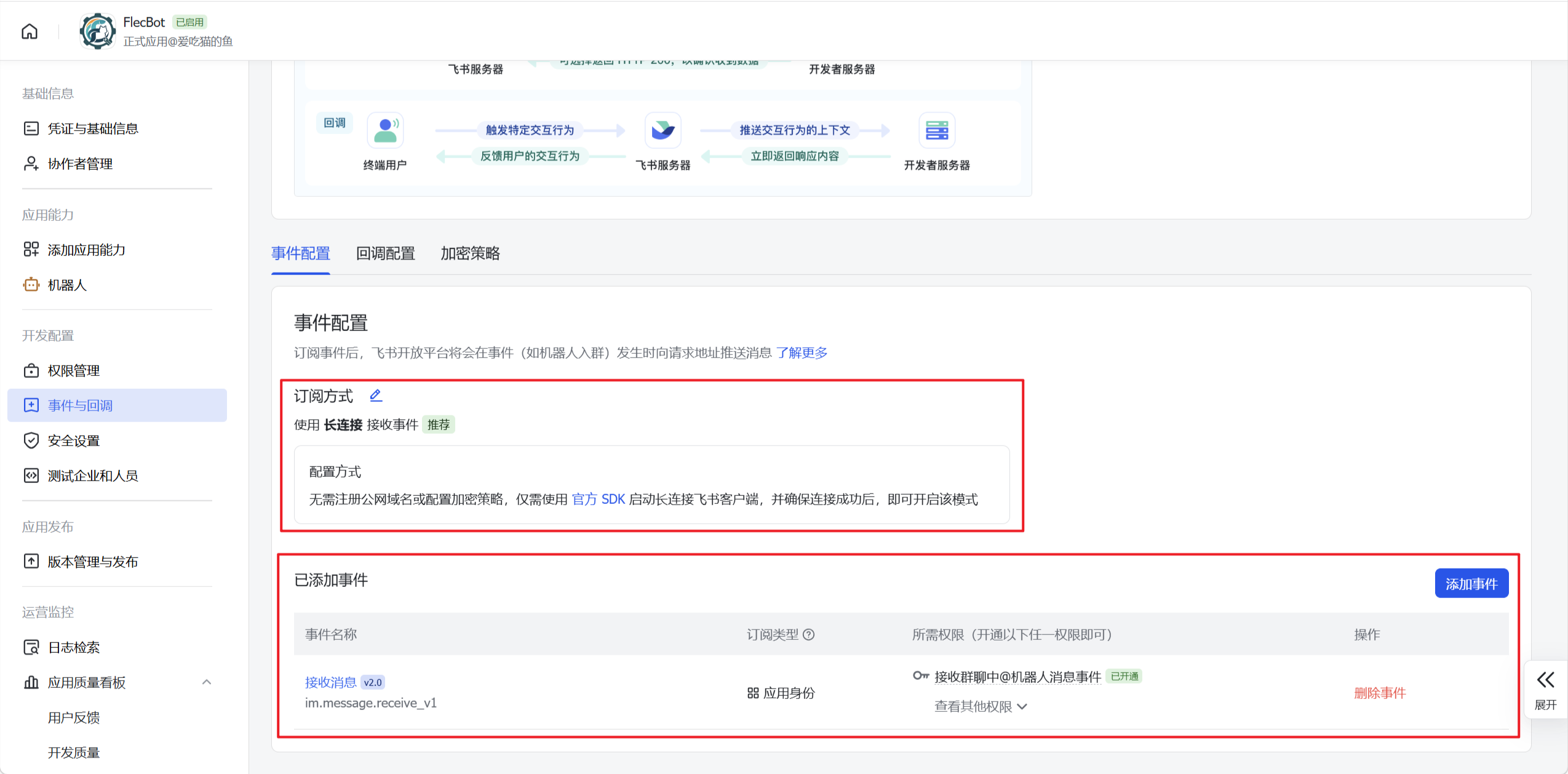
Task: Click the 立即返回响应内容 arrow label
Action: pos(795,156)
